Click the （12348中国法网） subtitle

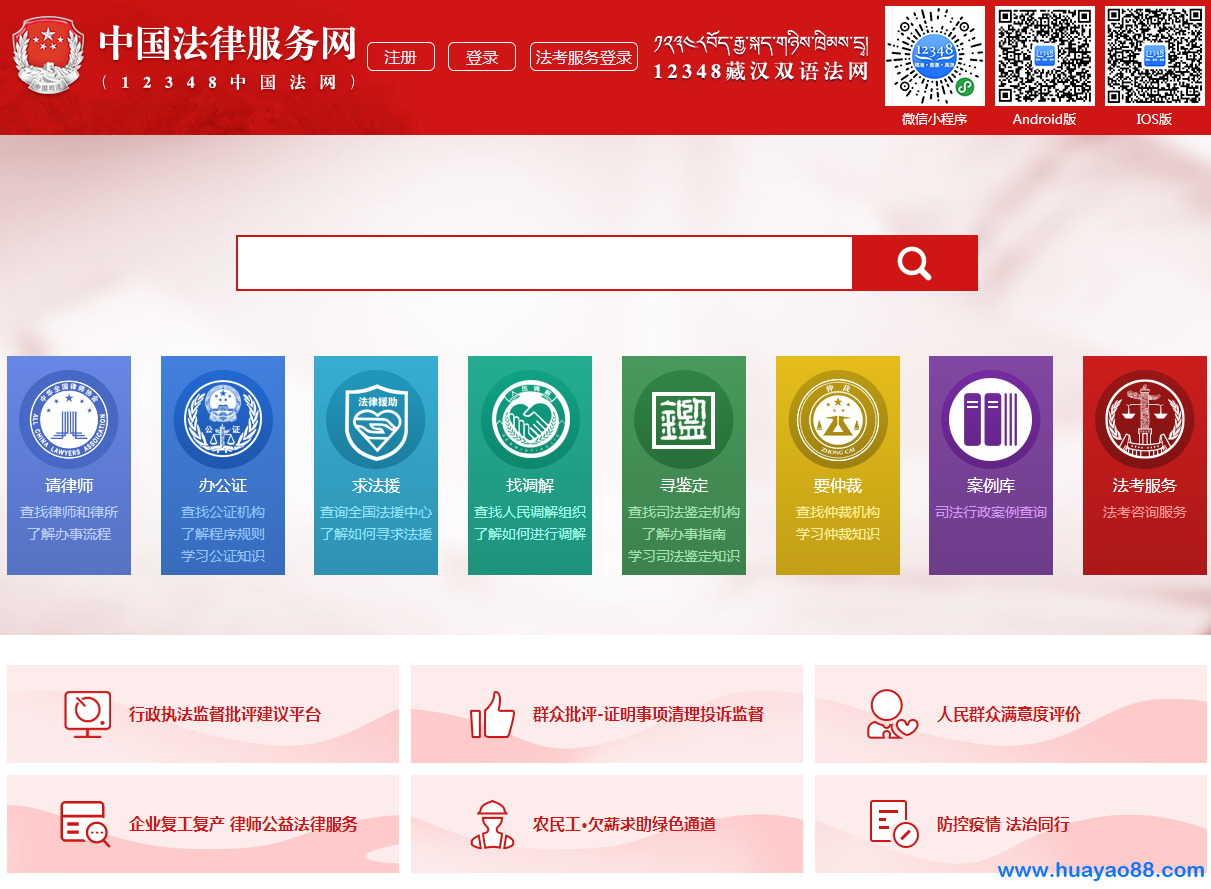tap(229, 82)
